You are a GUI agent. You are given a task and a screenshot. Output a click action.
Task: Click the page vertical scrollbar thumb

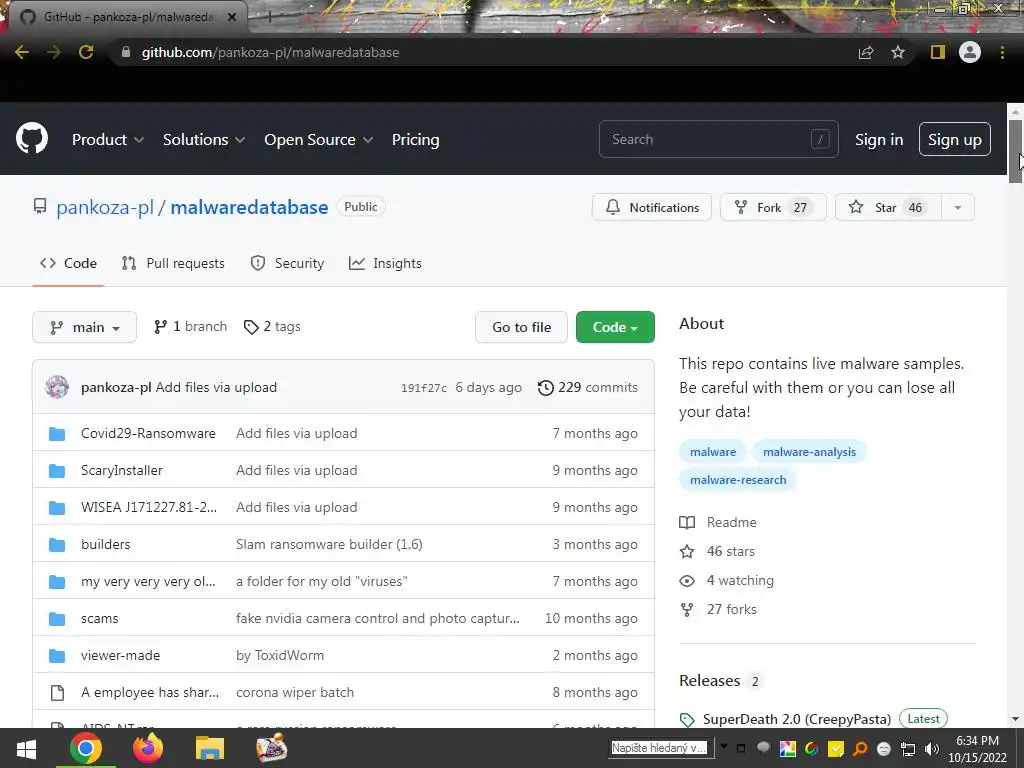click(x=1016, y=151)
